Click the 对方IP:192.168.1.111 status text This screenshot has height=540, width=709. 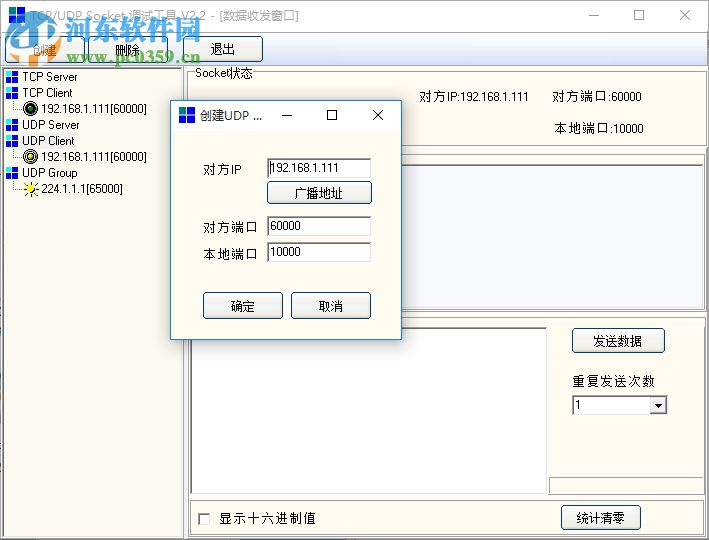click(473, 97)
